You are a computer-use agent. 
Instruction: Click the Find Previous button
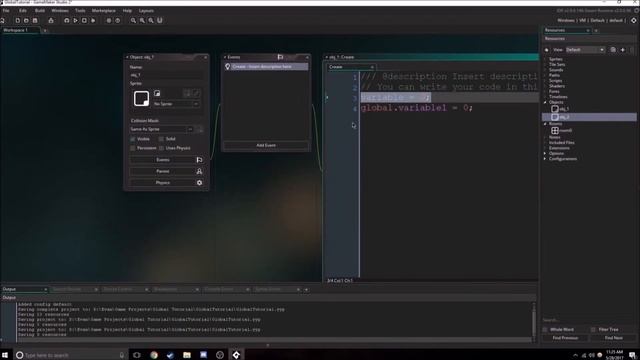[565, 338]
